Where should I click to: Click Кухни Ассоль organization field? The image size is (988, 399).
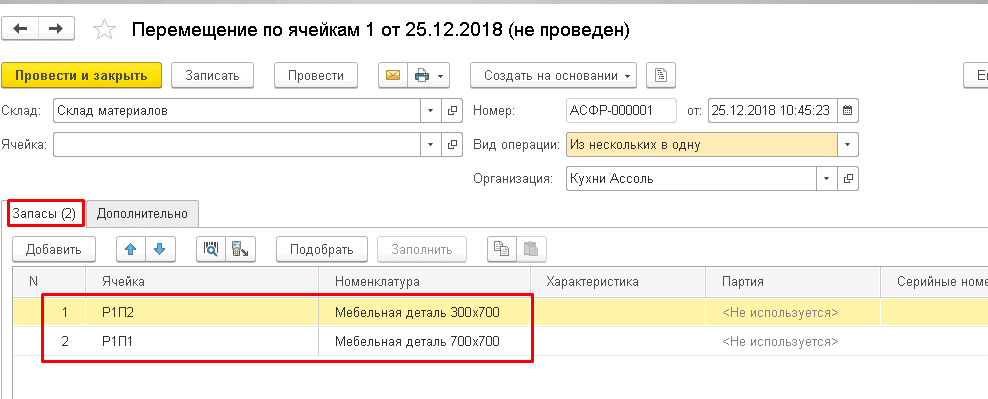(x=692, y=178)
